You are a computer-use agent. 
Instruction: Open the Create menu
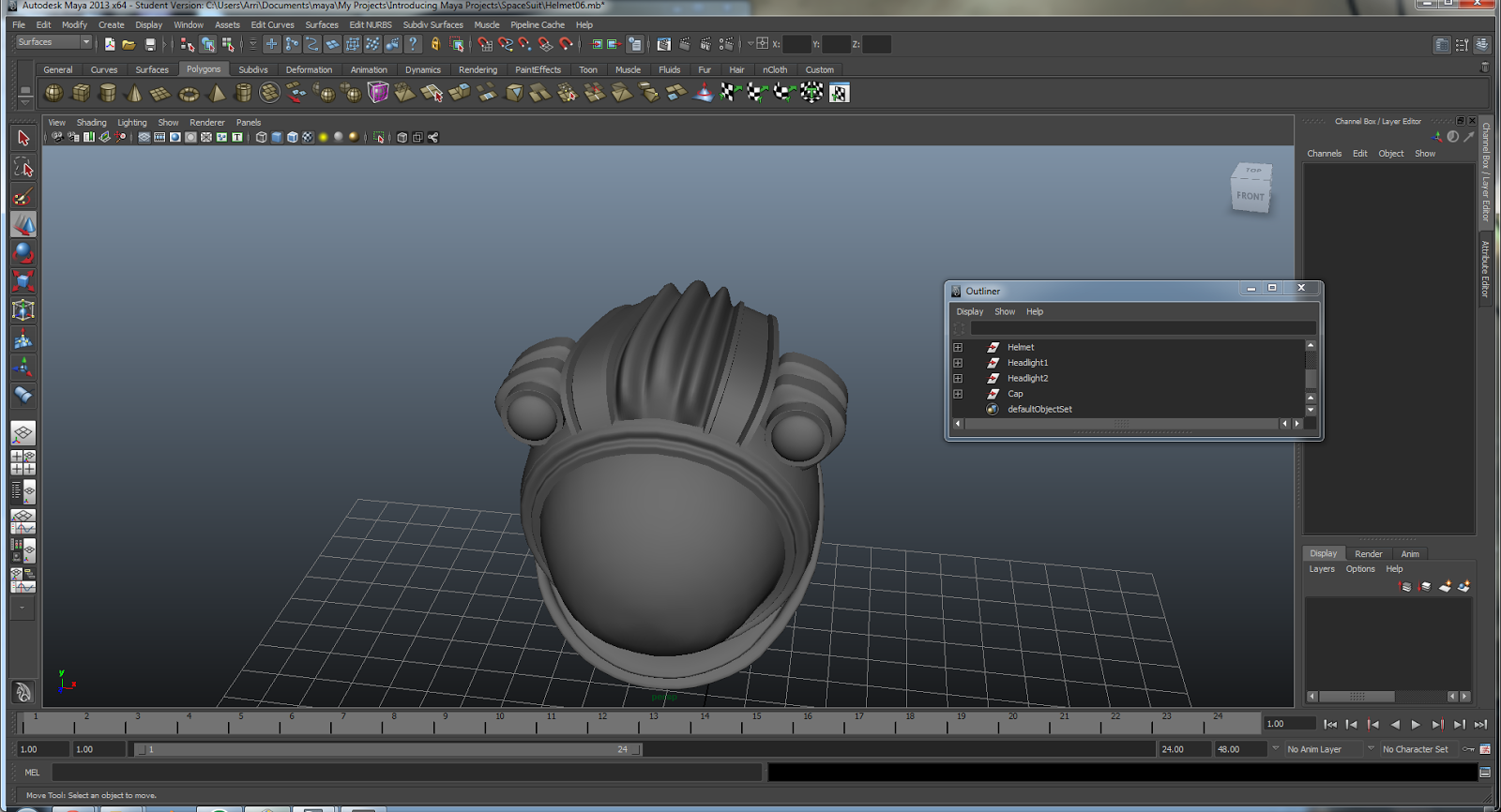pyautogui.click(x=111, y=25)
